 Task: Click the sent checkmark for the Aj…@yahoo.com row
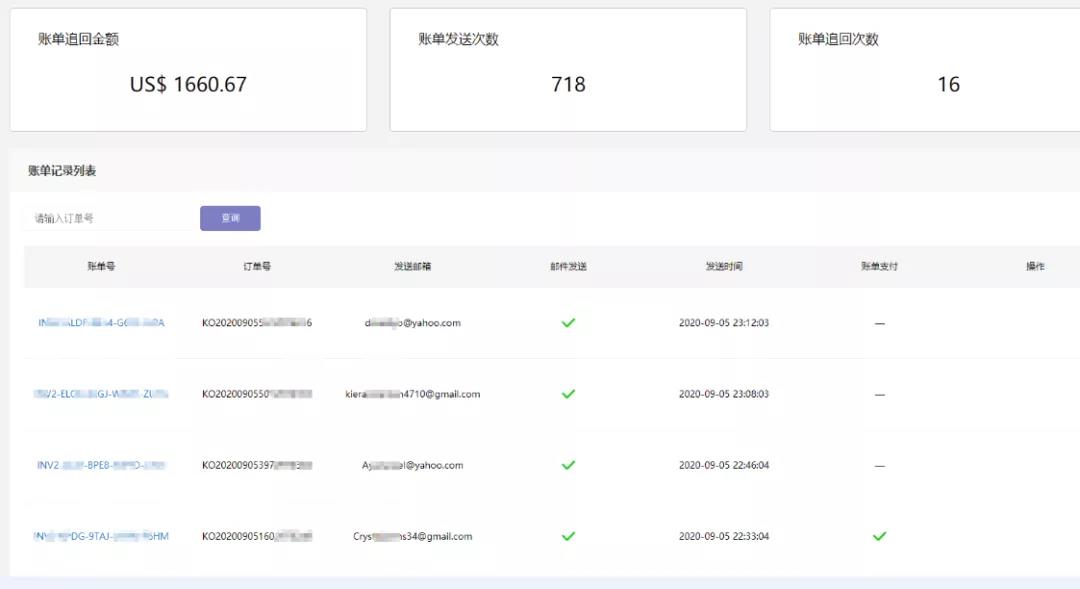(x=568, y=465)
